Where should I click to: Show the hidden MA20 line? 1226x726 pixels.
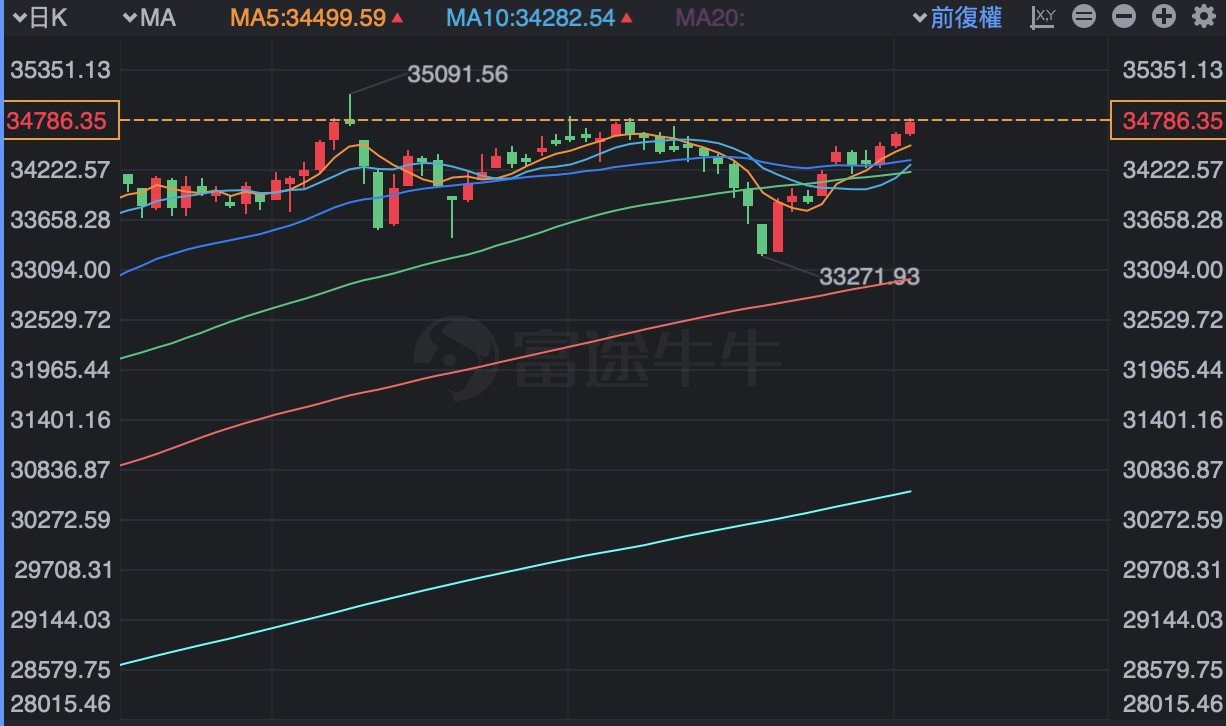coord(710,17)
